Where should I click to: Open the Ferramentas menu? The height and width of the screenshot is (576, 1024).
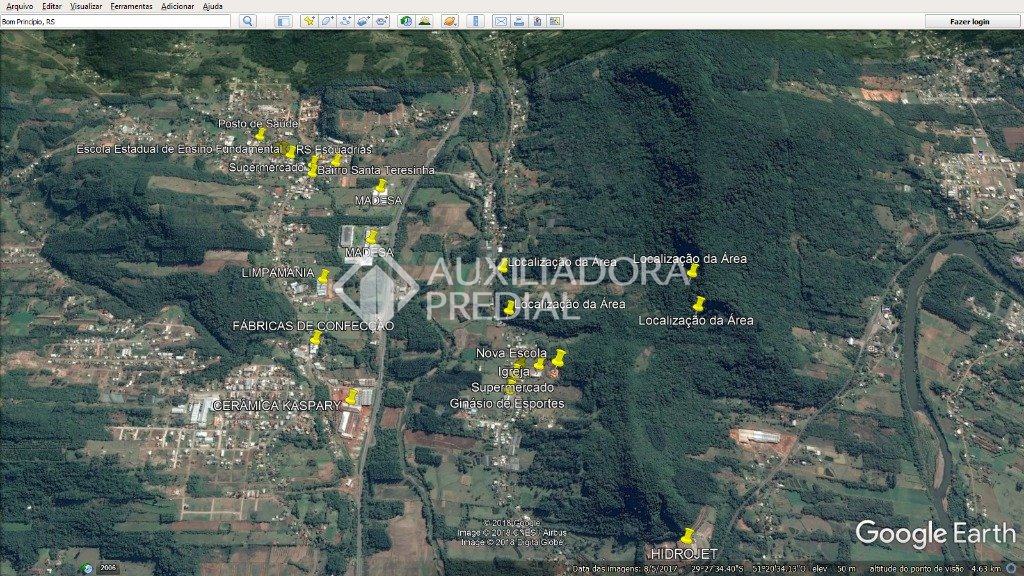point(131,6)
